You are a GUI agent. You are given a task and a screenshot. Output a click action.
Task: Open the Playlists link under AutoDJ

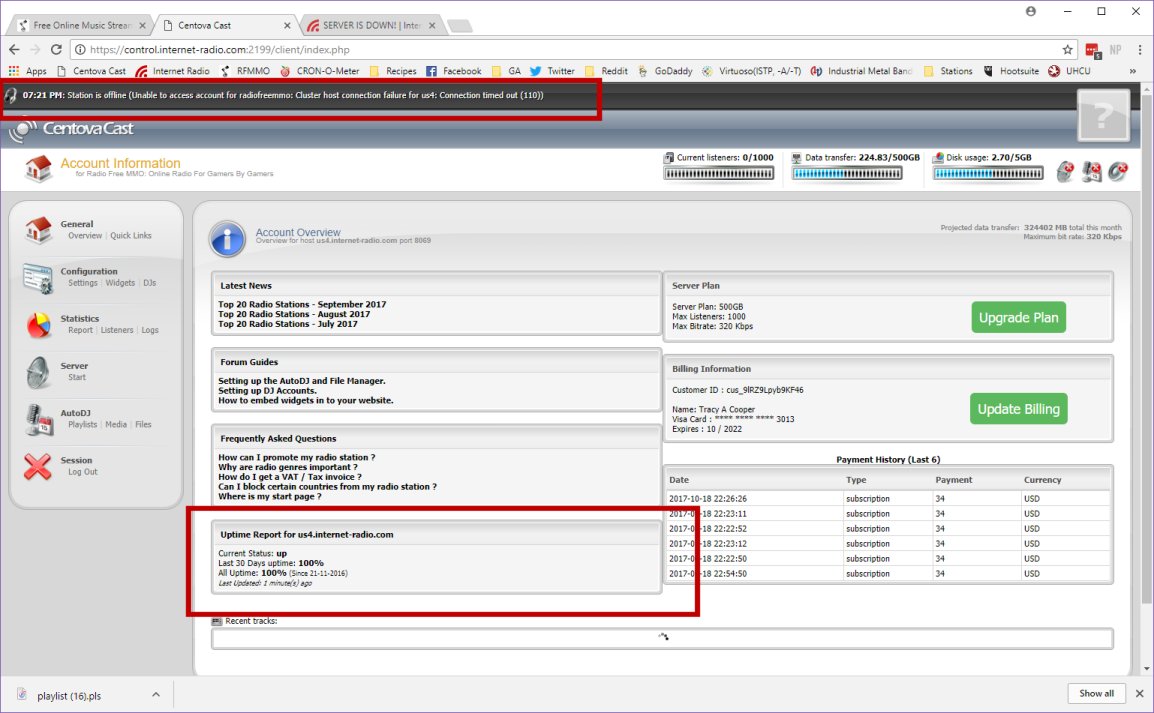click(83, 425)
